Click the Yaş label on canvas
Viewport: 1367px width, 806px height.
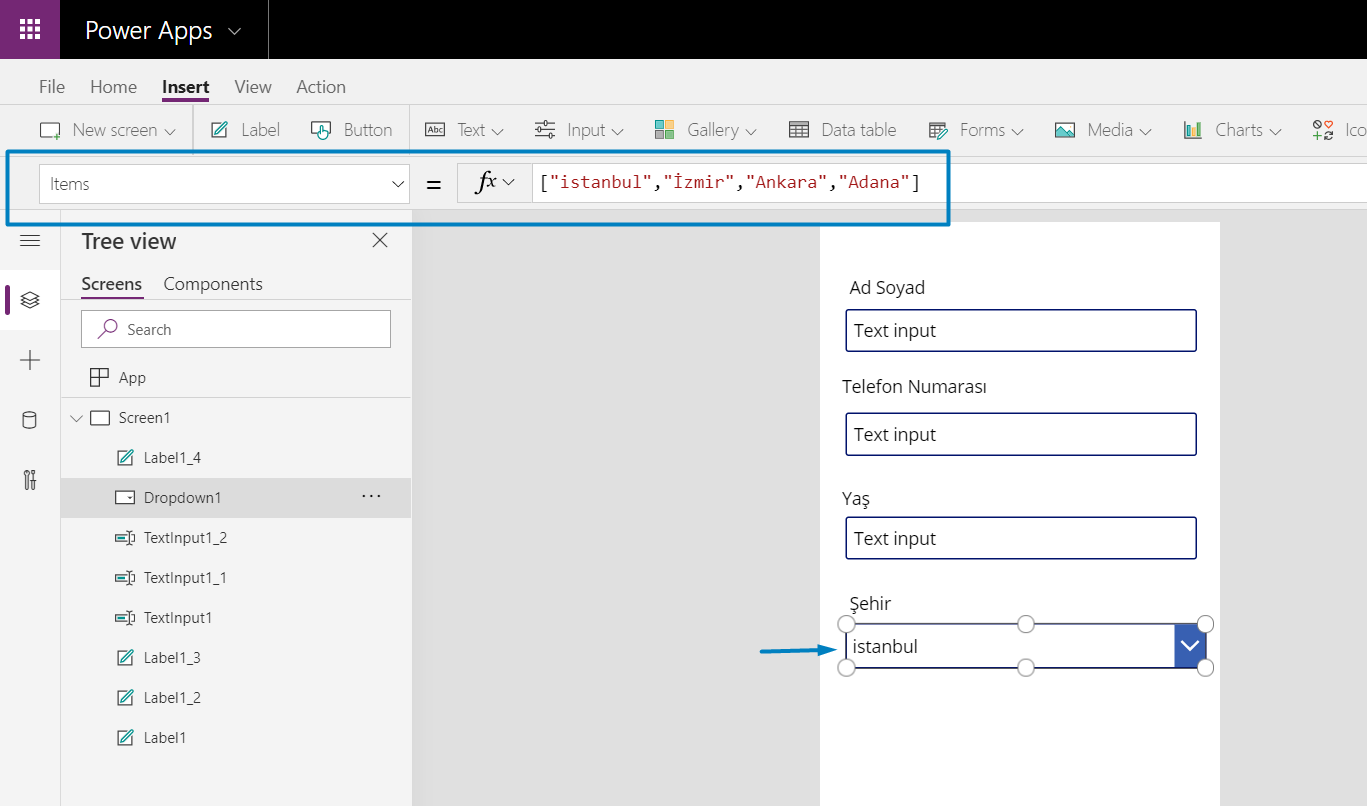click(856, 499)
